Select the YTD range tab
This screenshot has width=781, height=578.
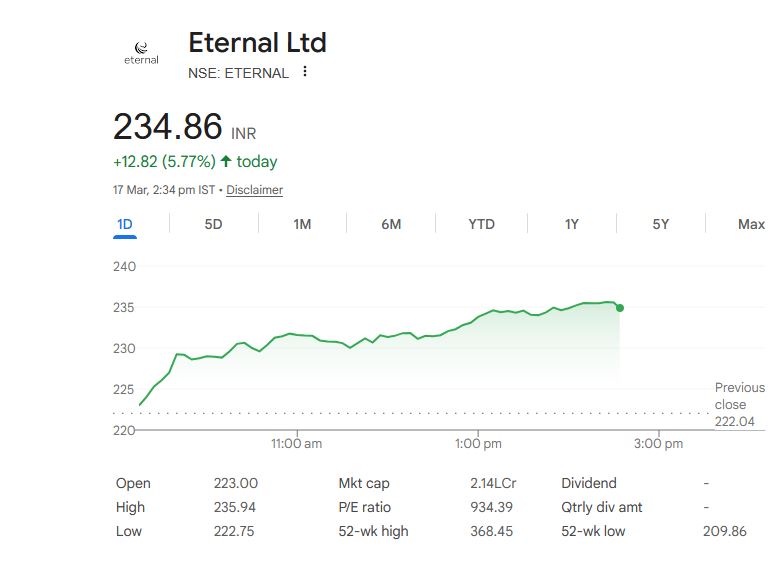point(481,224)
